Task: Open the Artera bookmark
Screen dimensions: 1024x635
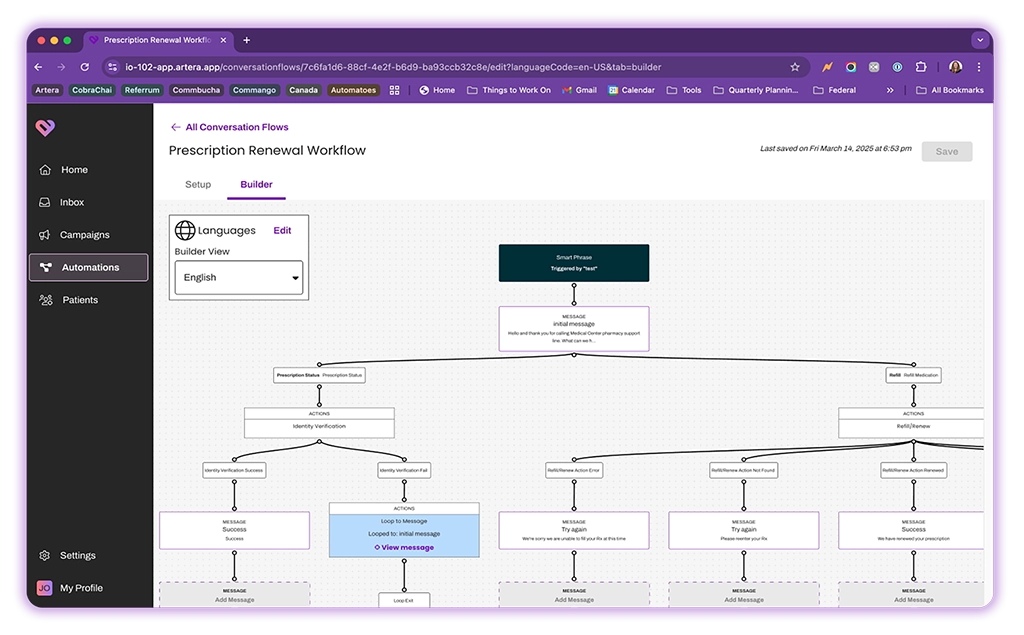Action: [47, 91]
